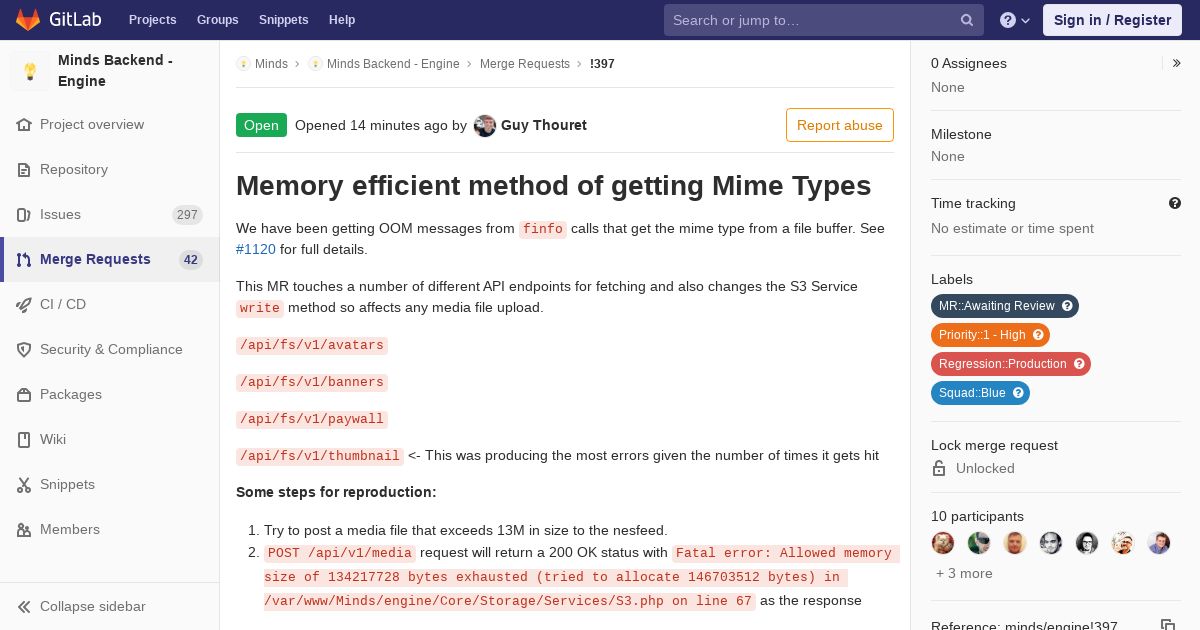
Task: Expand the '+ 3 more' participants
Action: click(964, 573)
